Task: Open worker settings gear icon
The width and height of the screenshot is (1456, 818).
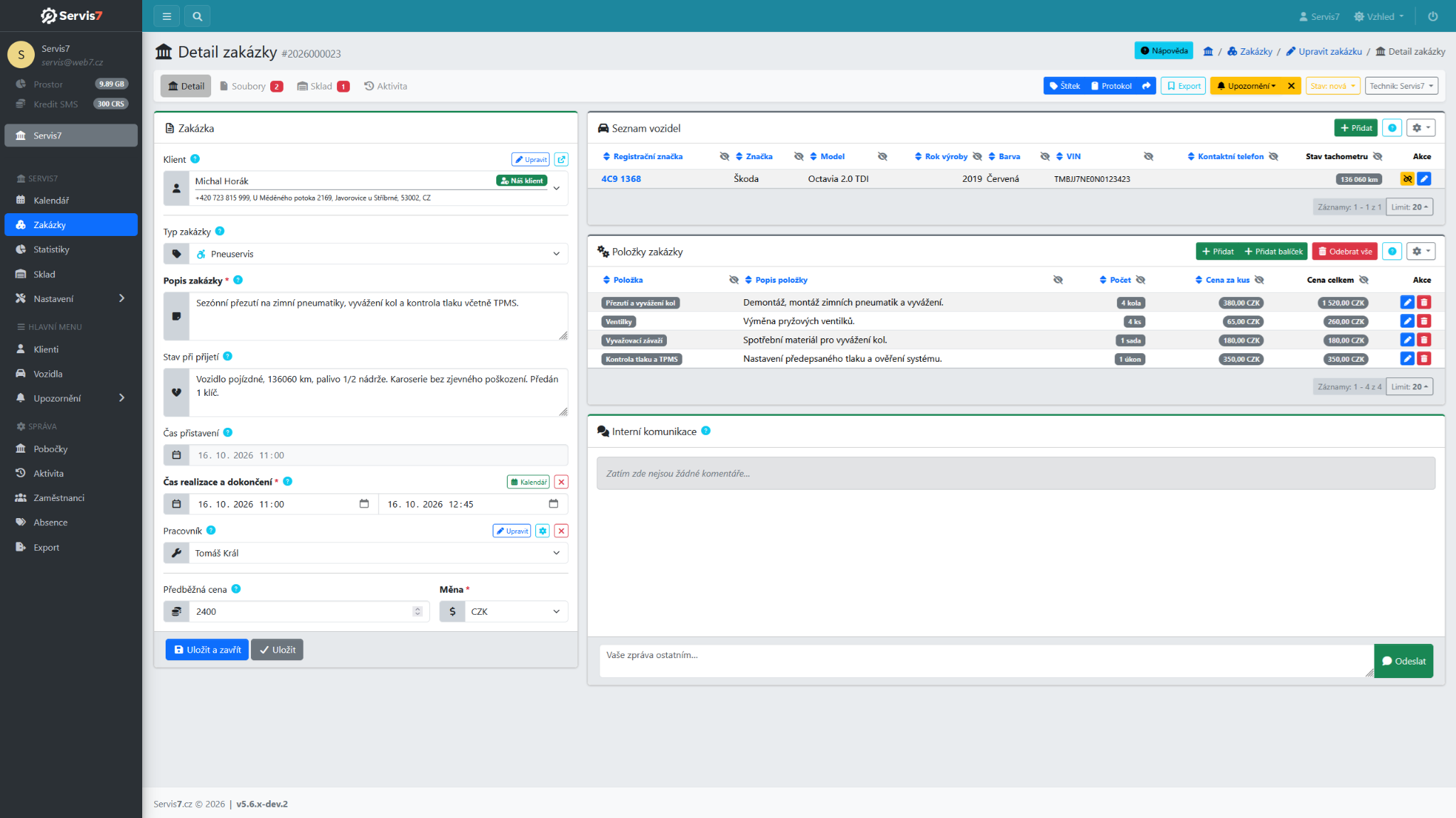Action: (x=542, y=531)
